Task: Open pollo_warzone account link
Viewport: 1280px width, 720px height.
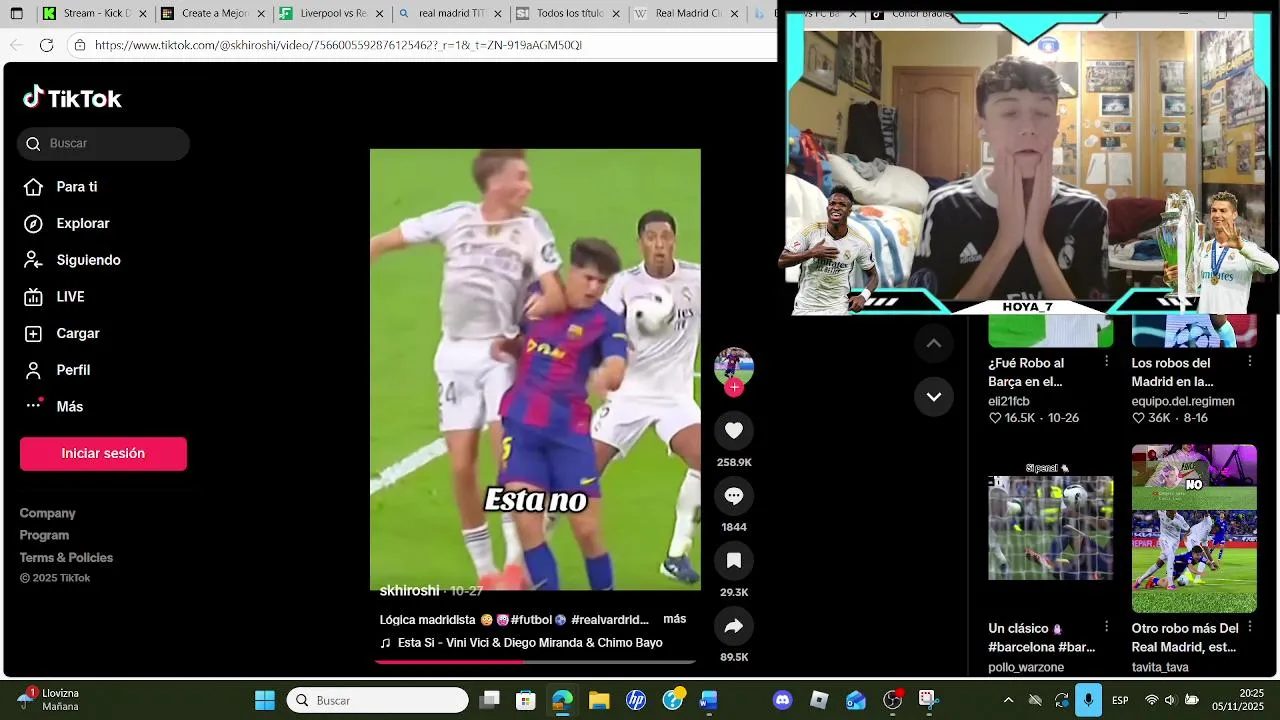Action: (1026, 667)
